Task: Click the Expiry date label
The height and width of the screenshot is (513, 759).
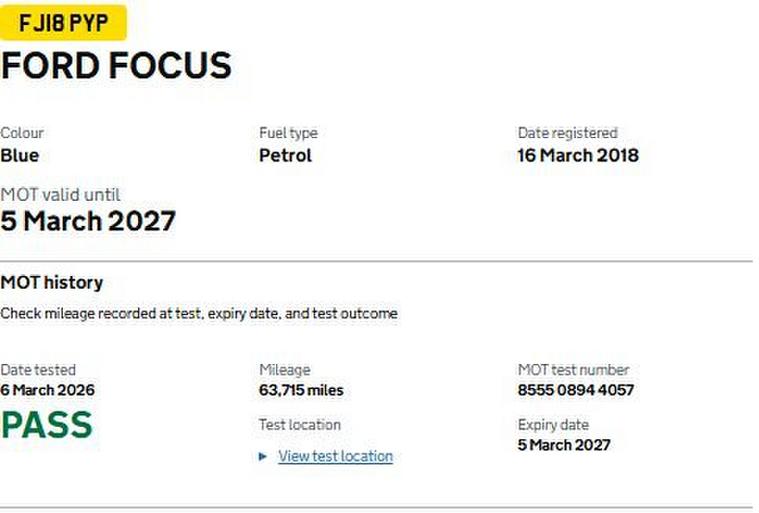Action: coord(553,424)
